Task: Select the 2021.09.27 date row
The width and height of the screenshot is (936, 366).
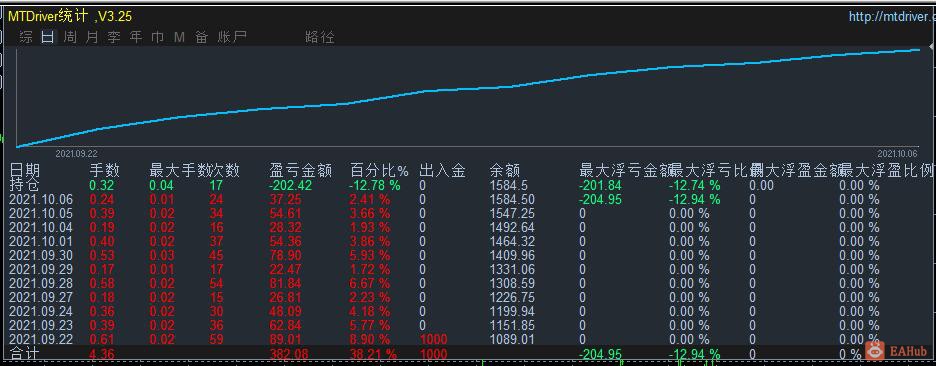Action: [41, 297]
